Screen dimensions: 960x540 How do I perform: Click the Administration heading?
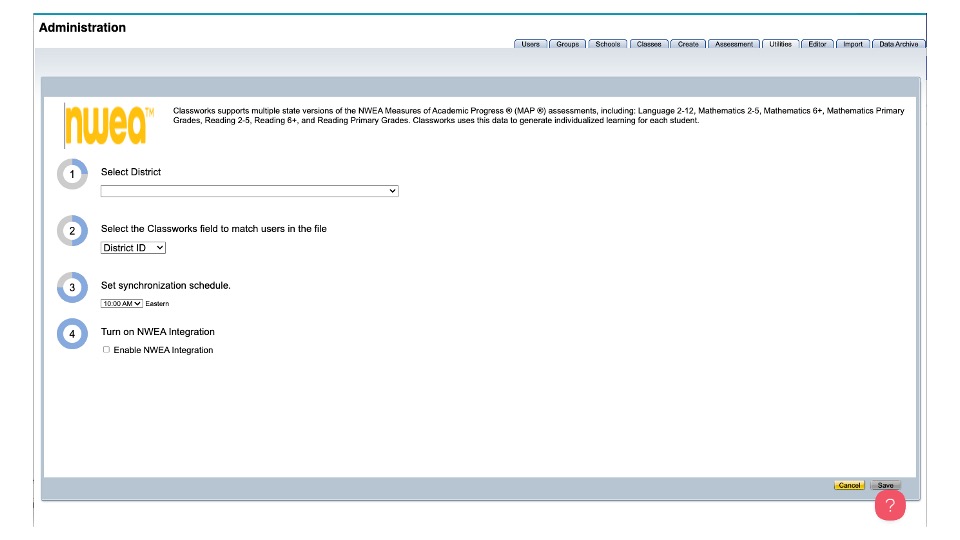82,28
